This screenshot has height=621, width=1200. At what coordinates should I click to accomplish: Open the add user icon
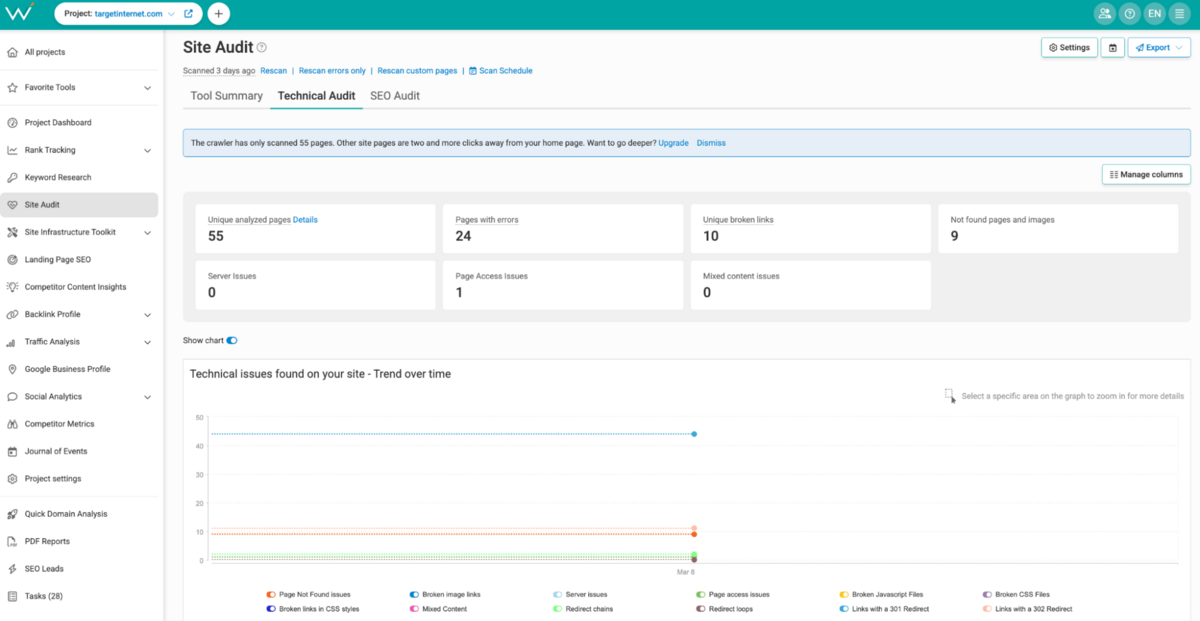1104,14
